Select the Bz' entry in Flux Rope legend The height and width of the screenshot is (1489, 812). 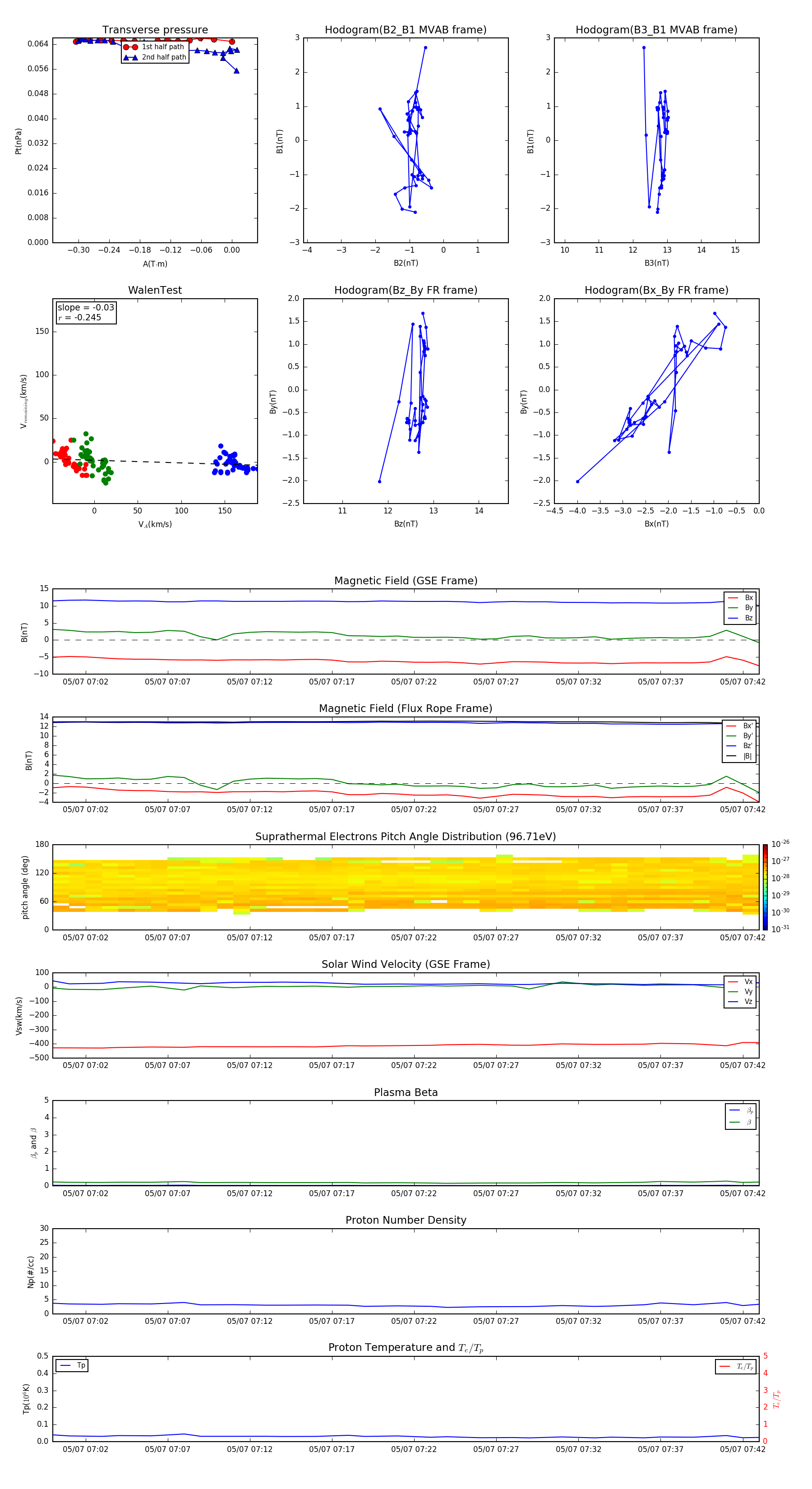(x=740, y=746)
